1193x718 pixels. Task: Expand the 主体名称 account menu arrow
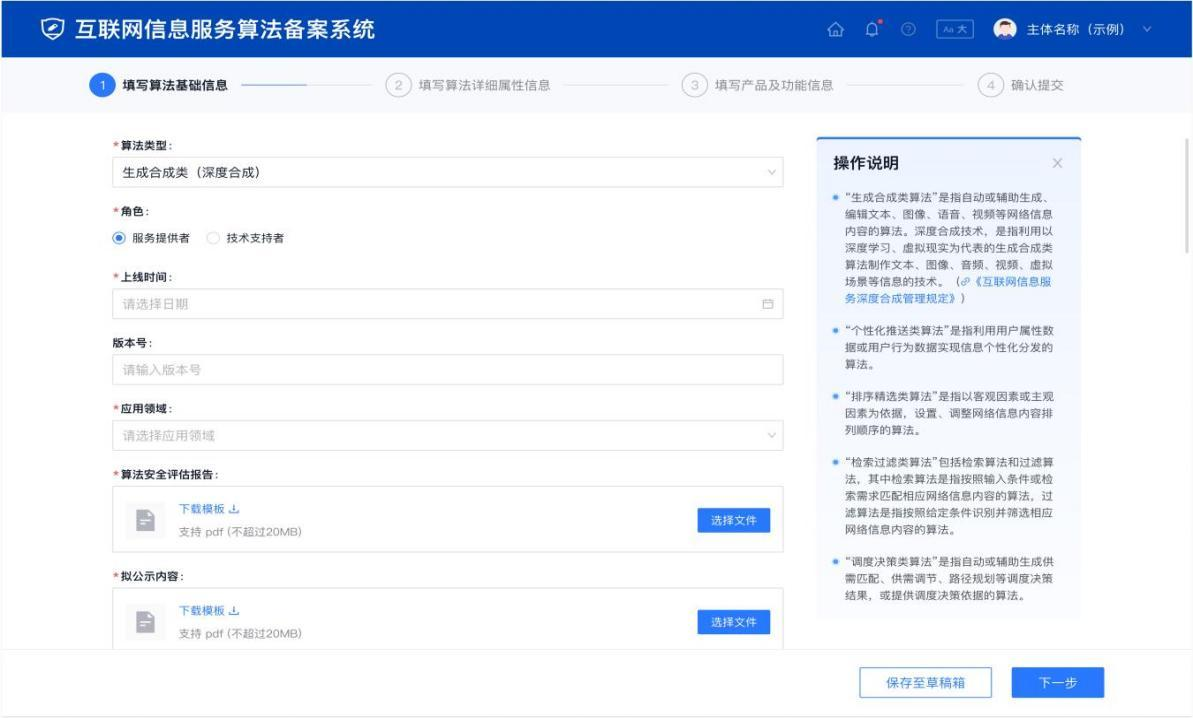click(1147, 30)
